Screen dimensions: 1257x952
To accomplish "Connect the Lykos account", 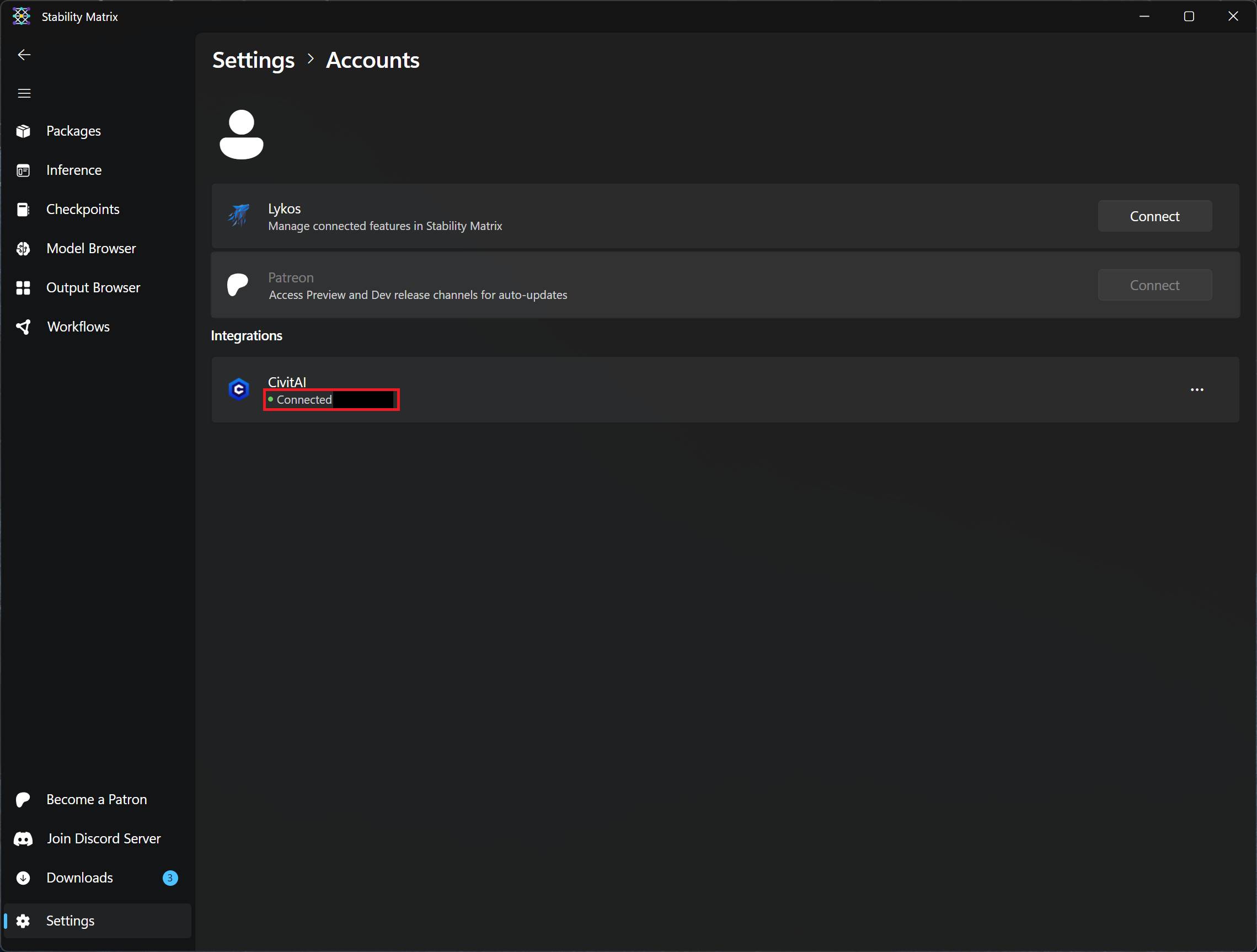I will coord(1154,217).
